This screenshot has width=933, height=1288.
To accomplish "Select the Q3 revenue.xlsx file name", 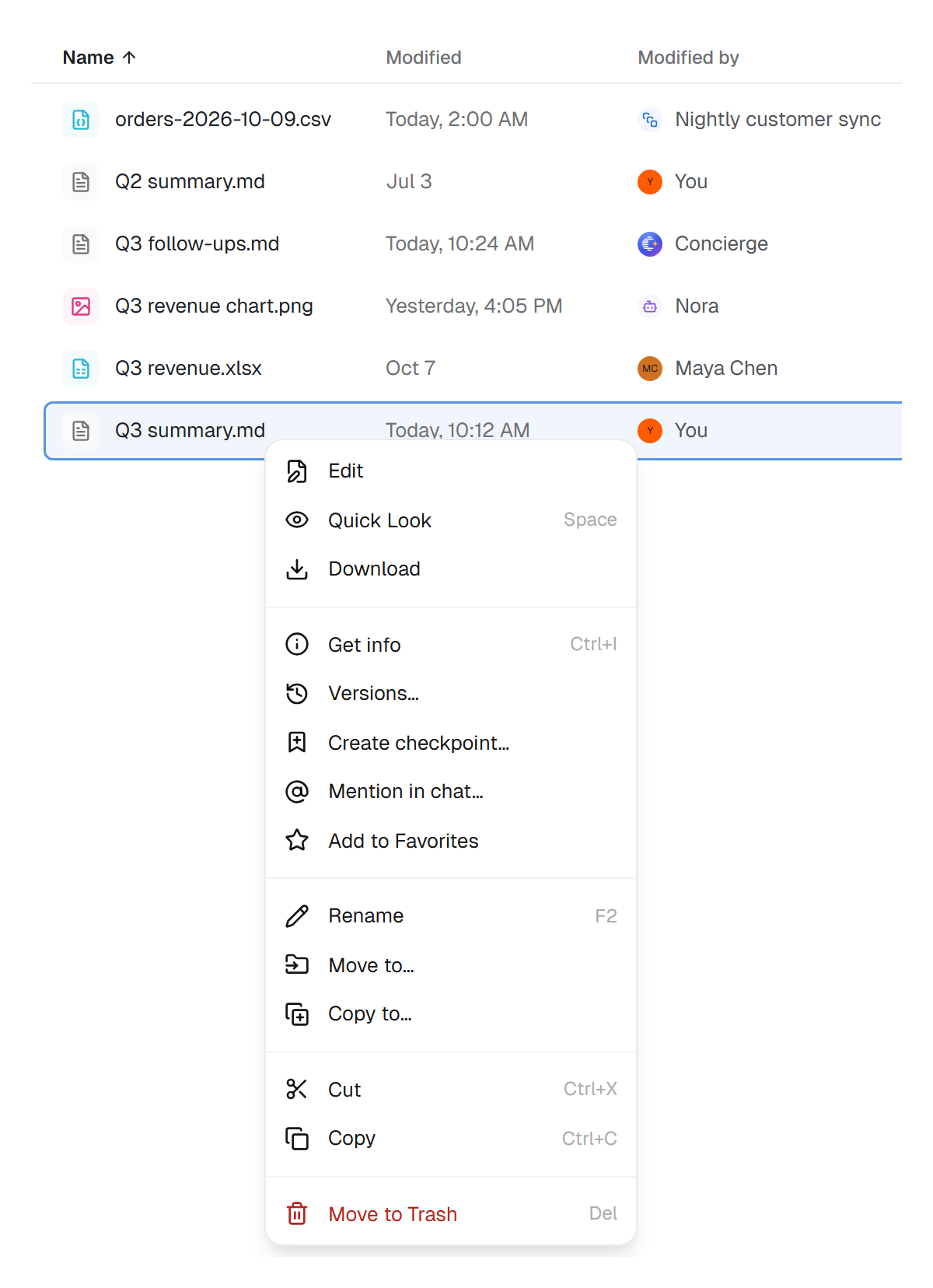I will click(x=188, y=369).
